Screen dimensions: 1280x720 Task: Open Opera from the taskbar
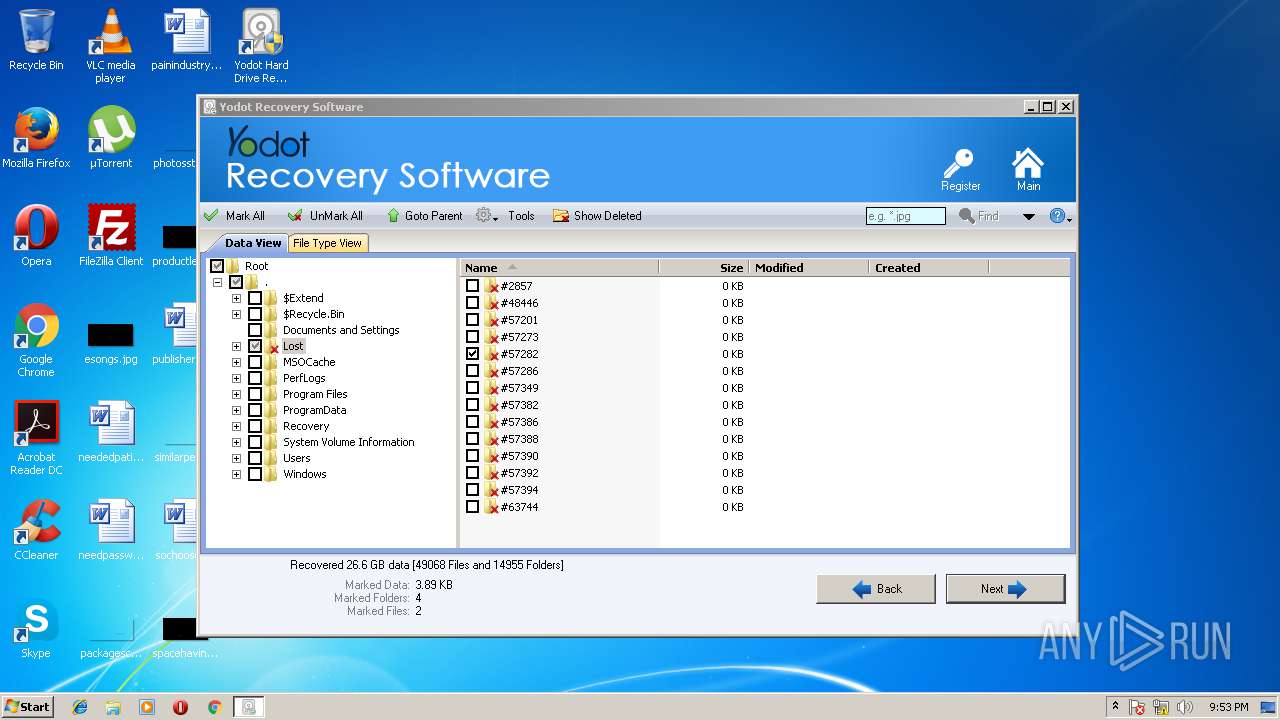click(180, 707)
